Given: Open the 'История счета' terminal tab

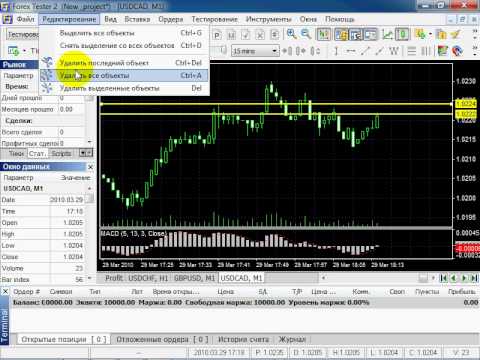Looking at the screenshot, I should pos(243,339).
